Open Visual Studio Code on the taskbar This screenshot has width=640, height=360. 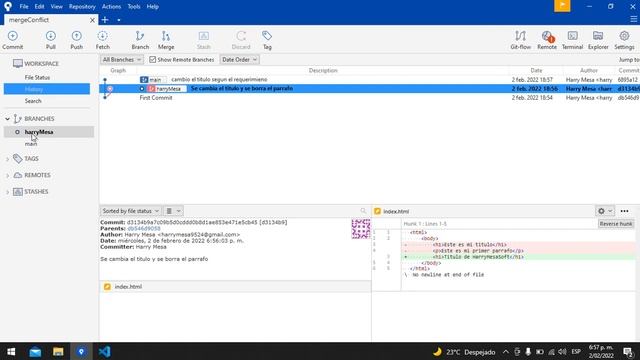(x=104, y=351)
